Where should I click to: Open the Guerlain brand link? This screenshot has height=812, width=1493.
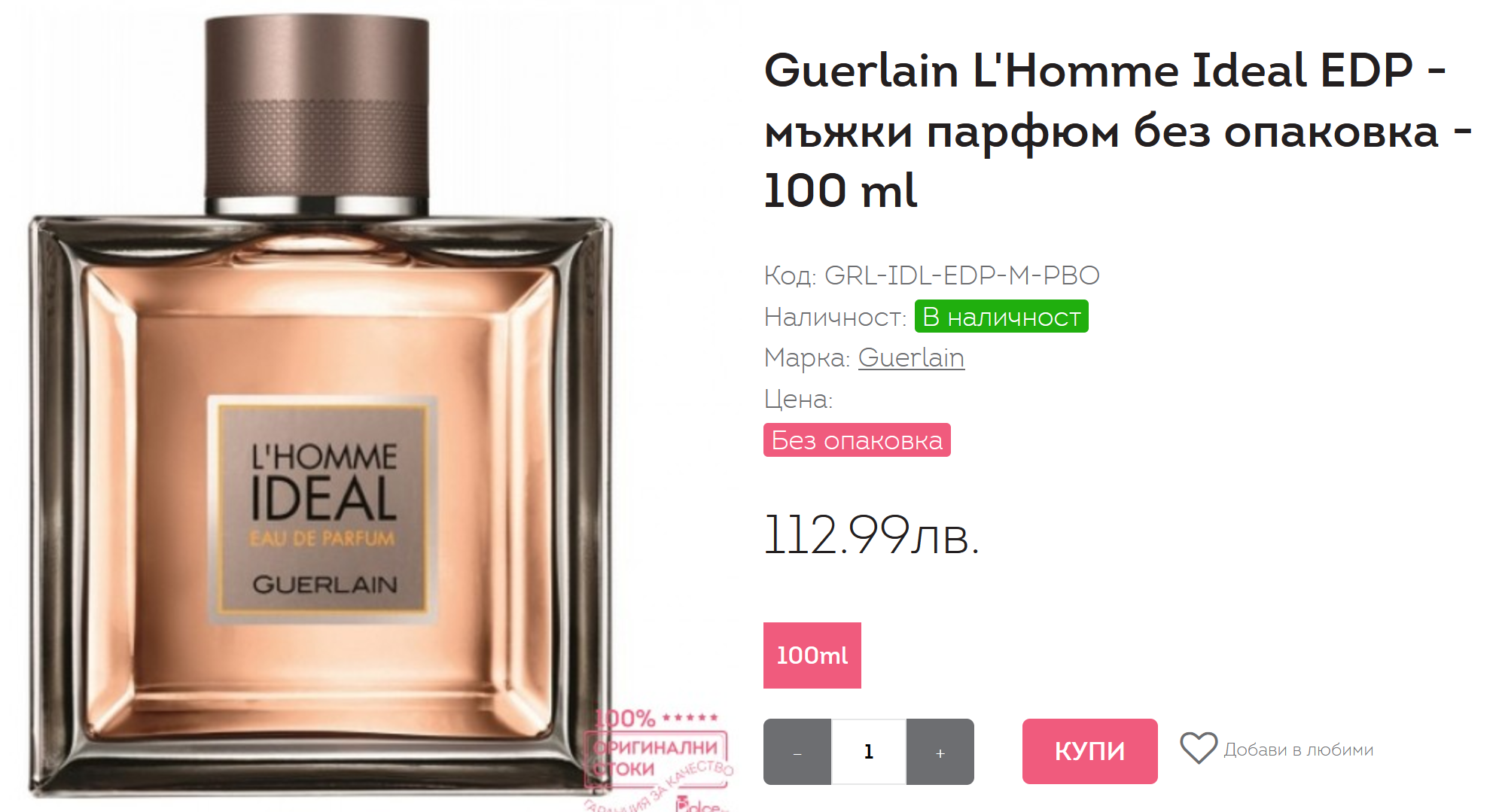911,357
